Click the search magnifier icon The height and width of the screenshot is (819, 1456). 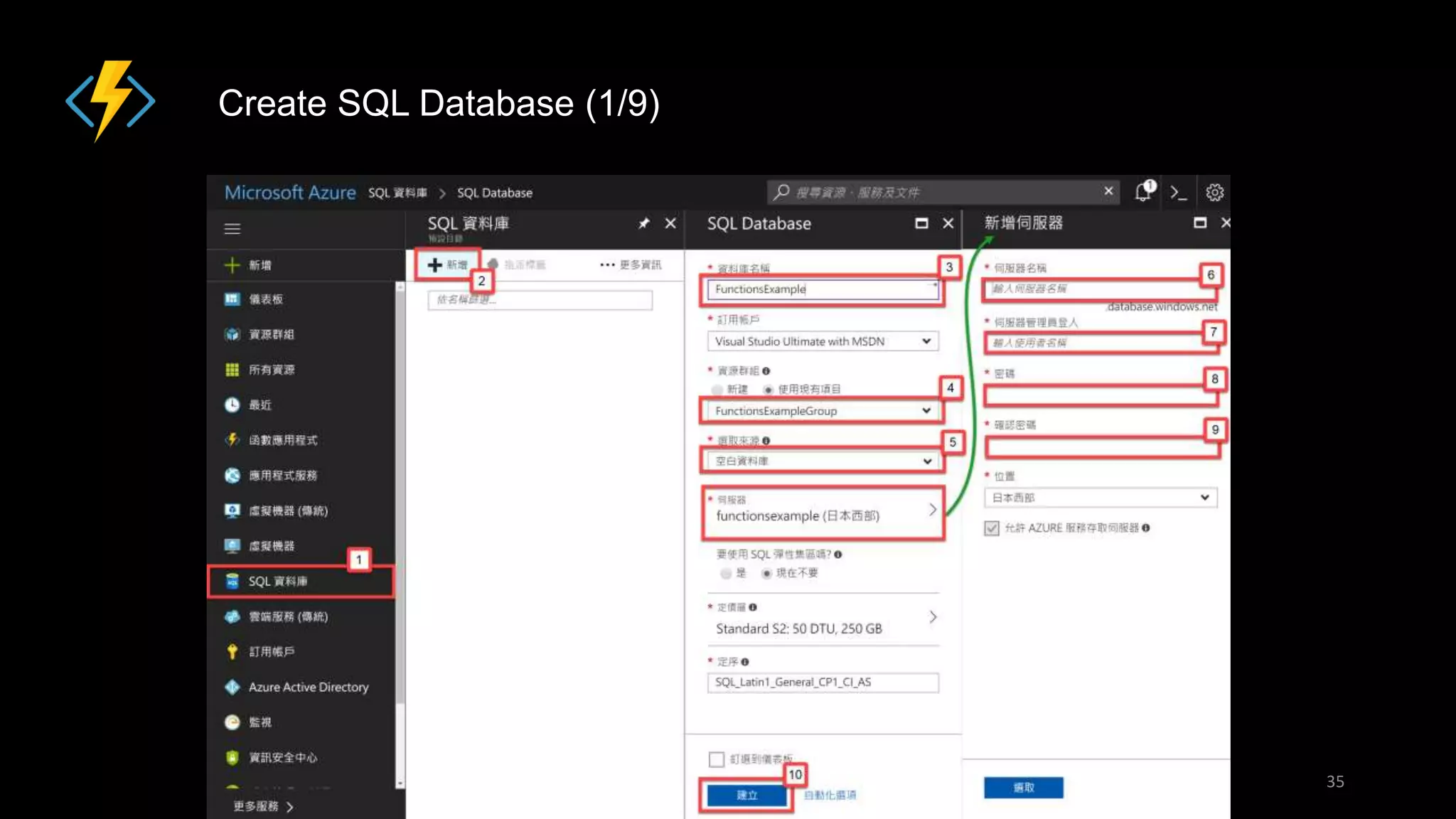point(781,191)
